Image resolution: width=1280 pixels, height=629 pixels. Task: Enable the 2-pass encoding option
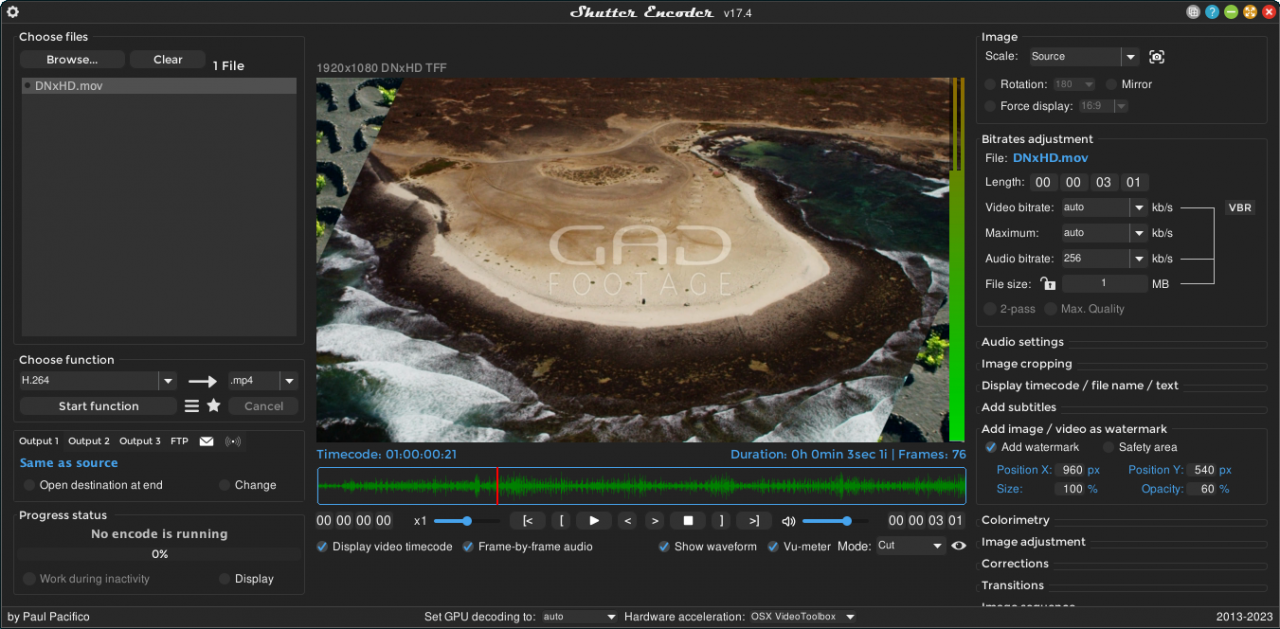pyautogui.click(x=990, y=308)
